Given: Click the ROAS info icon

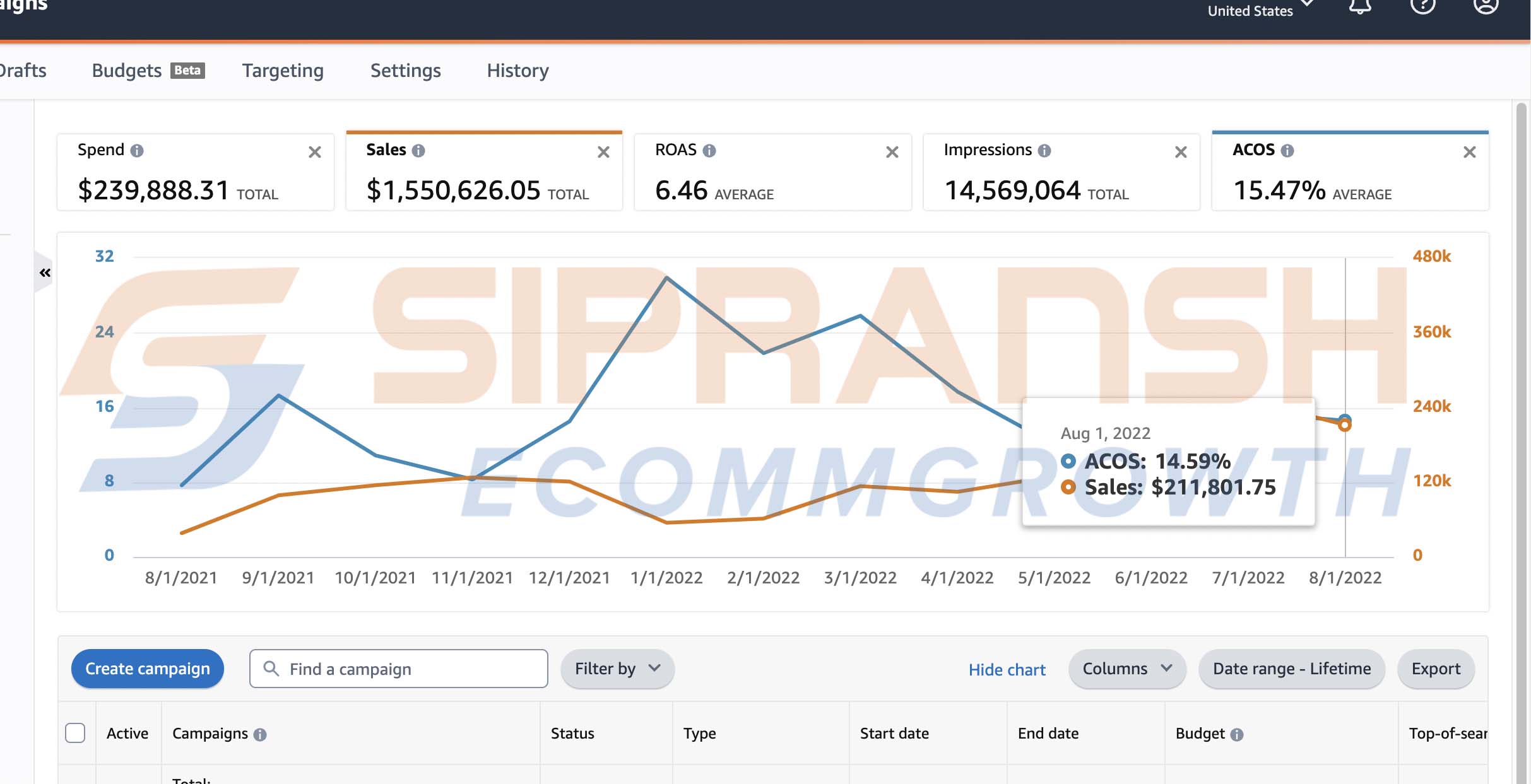Looking at the screenshot, I should (x=709, y=151).
